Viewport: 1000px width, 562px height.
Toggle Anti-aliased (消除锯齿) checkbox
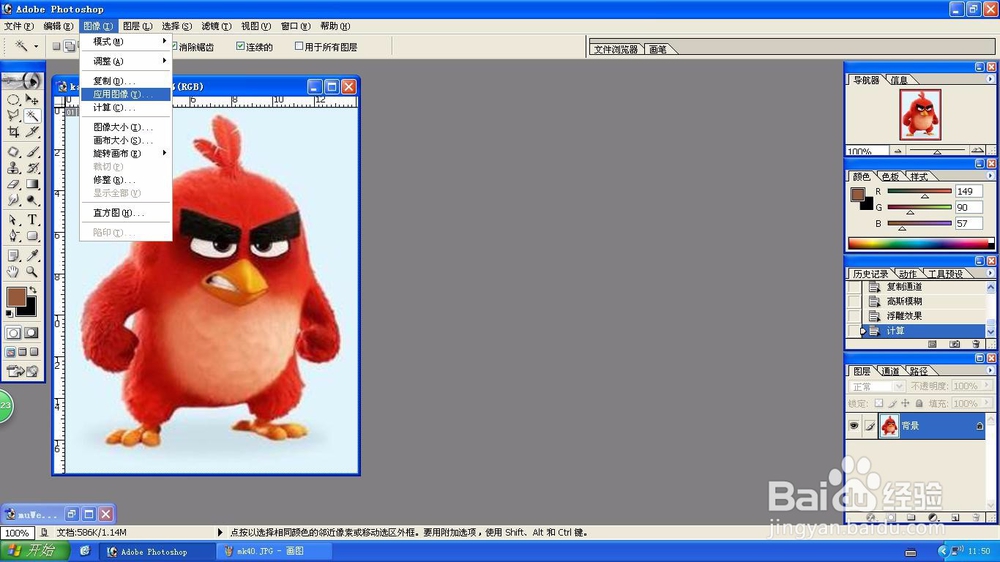[174, 46]
